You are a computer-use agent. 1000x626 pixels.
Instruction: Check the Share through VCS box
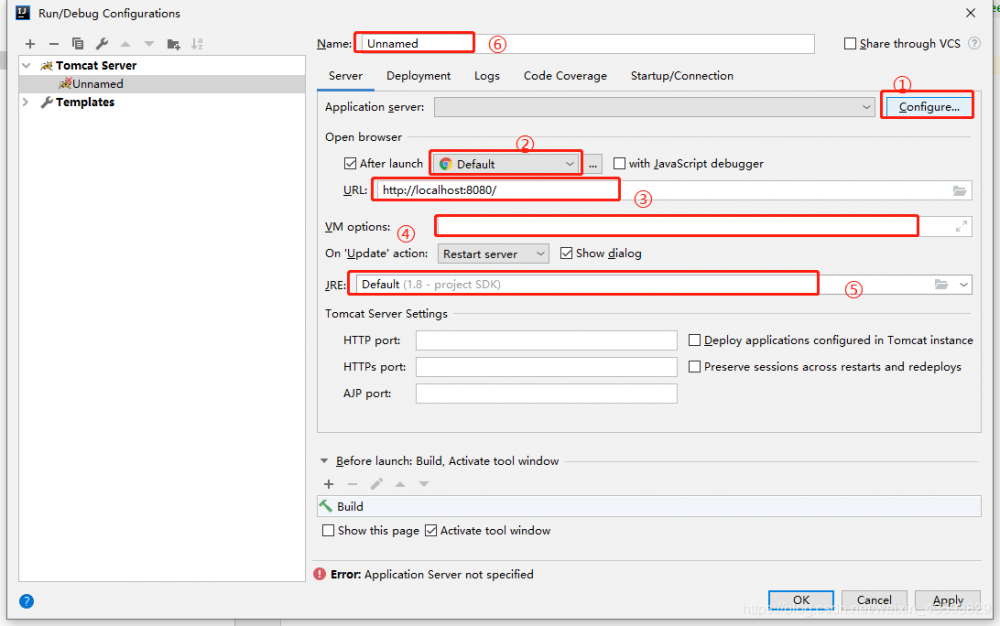pyautogui.click(x=850, y=44)
